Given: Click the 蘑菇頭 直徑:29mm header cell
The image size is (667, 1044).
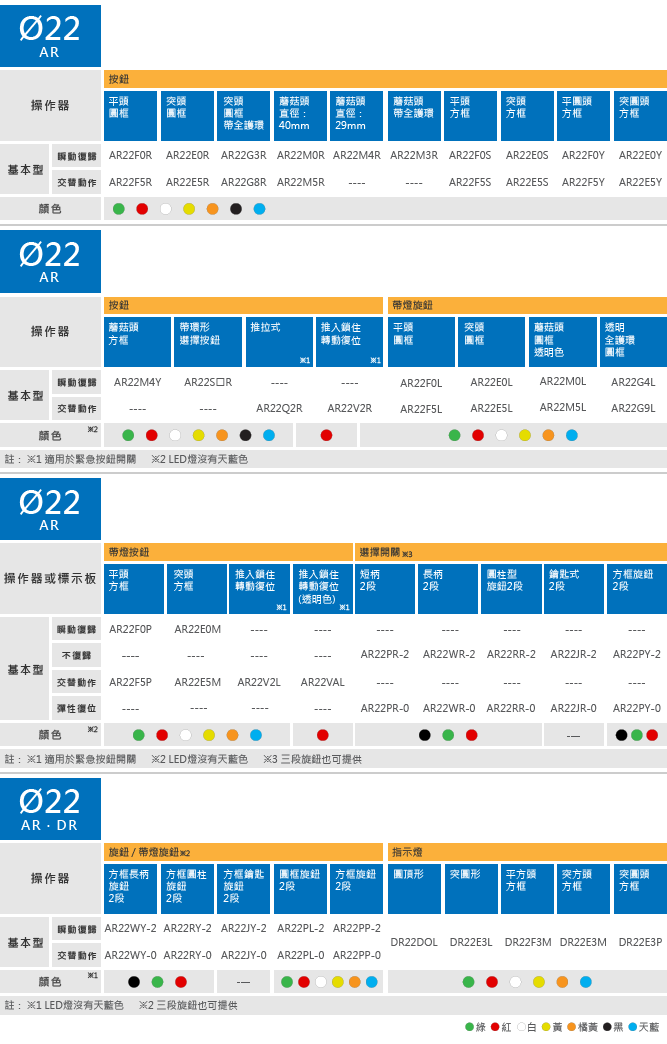Looking at the screenshot, I should [x=357, y=116].
